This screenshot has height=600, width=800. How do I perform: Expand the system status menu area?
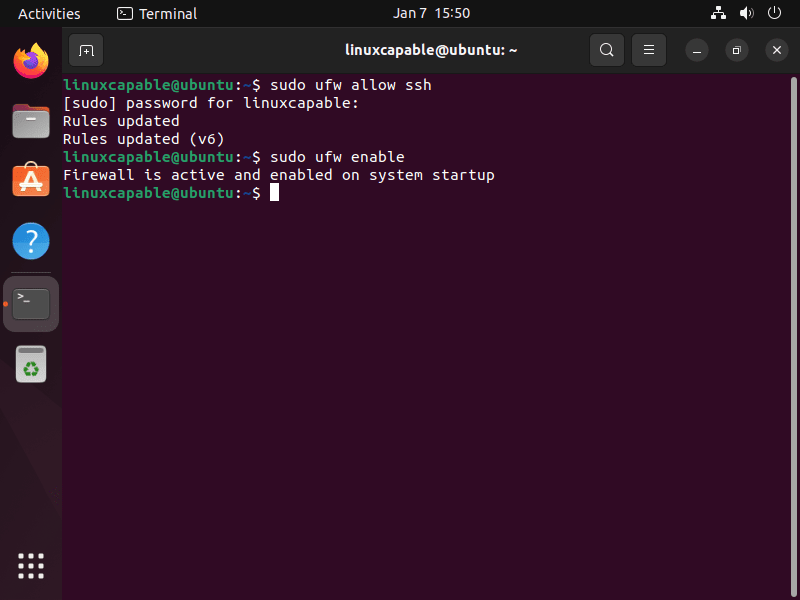745,13
